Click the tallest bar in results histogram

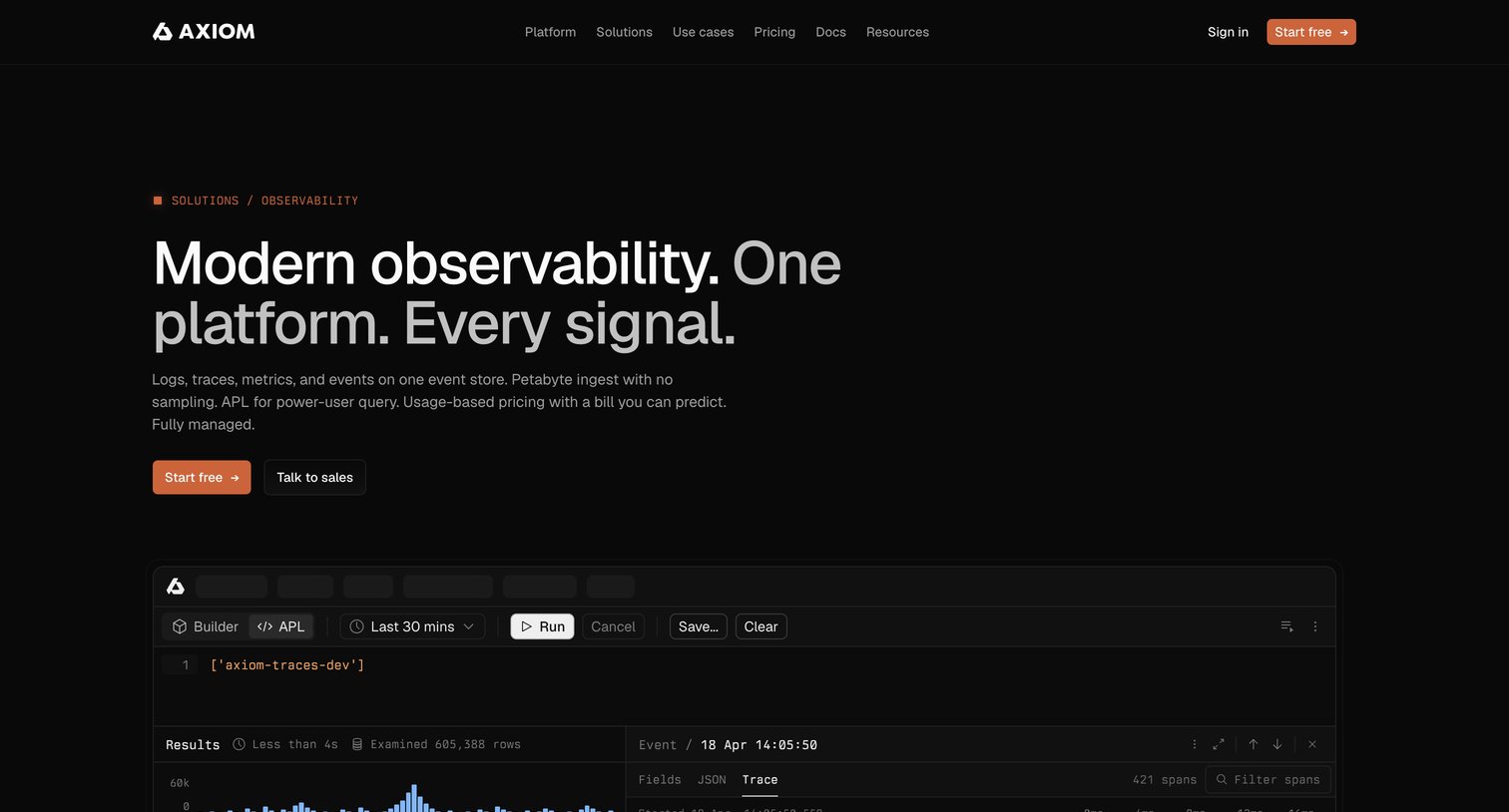point(413,798)
